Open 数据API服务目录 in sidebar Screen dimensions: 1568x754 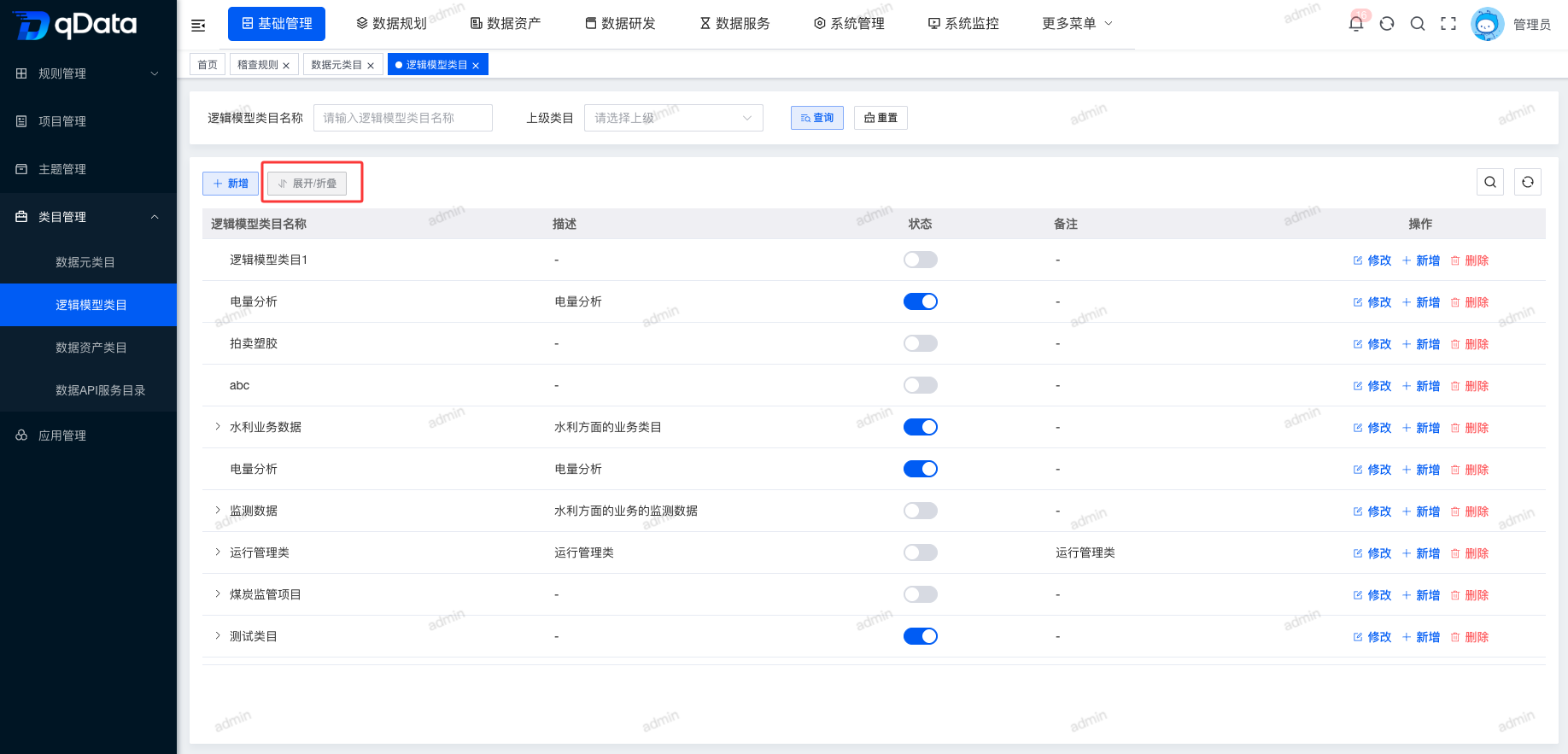(x=88, y=390)
